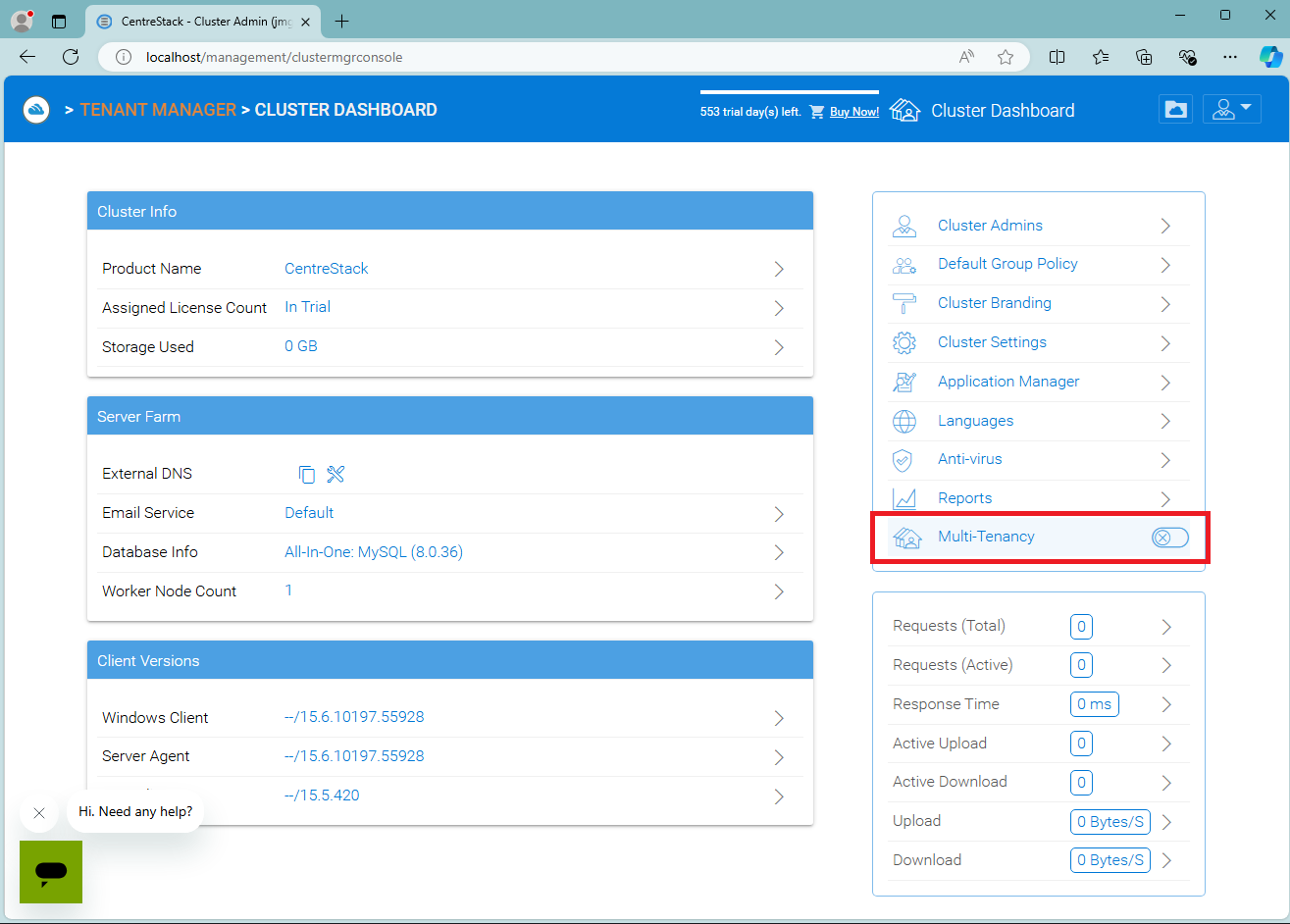Open the file browser folder icon in header

coord(1175,110)
